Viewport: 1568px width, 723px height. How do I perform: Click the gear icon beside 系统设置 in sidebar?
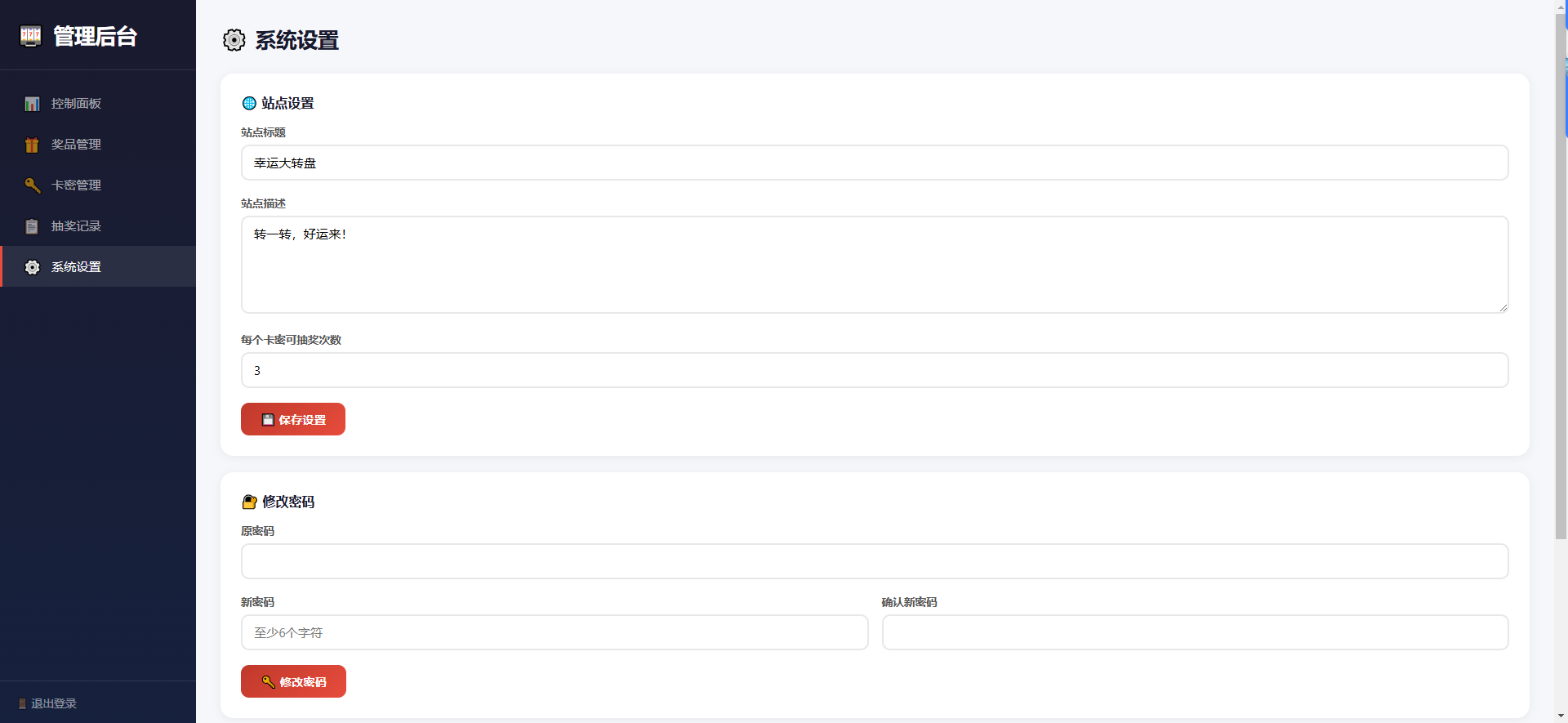point(32,267)
